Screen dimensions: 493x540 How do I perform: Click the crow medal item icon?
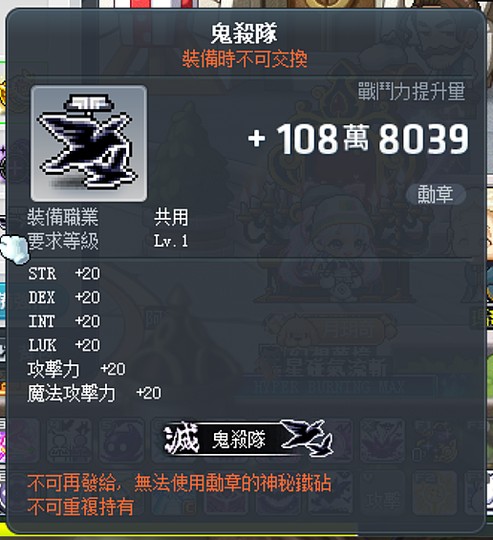click(89, 143)
